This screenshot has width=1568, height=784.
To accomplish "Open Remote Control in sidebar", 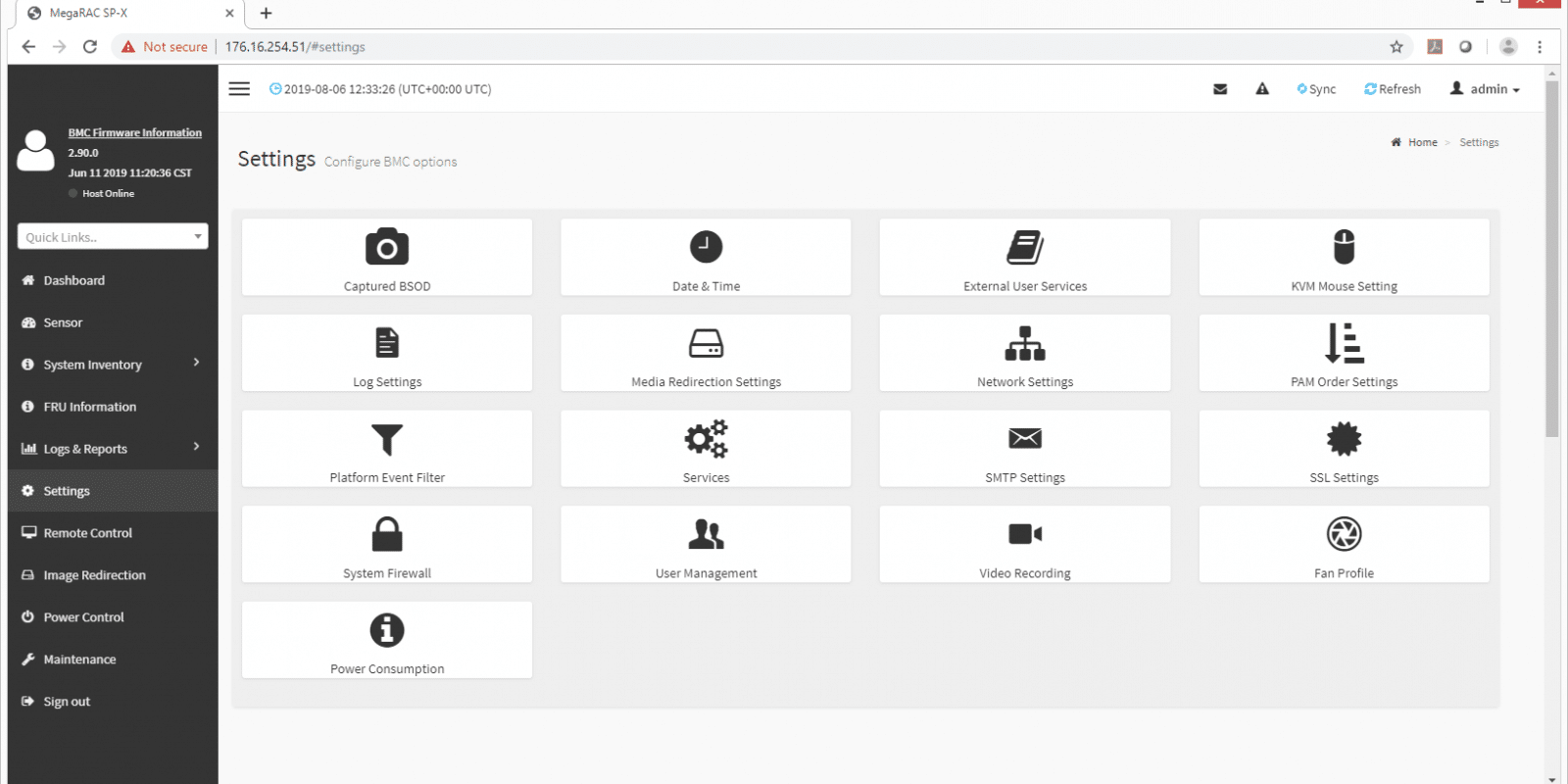I will (x=113, y=533).
